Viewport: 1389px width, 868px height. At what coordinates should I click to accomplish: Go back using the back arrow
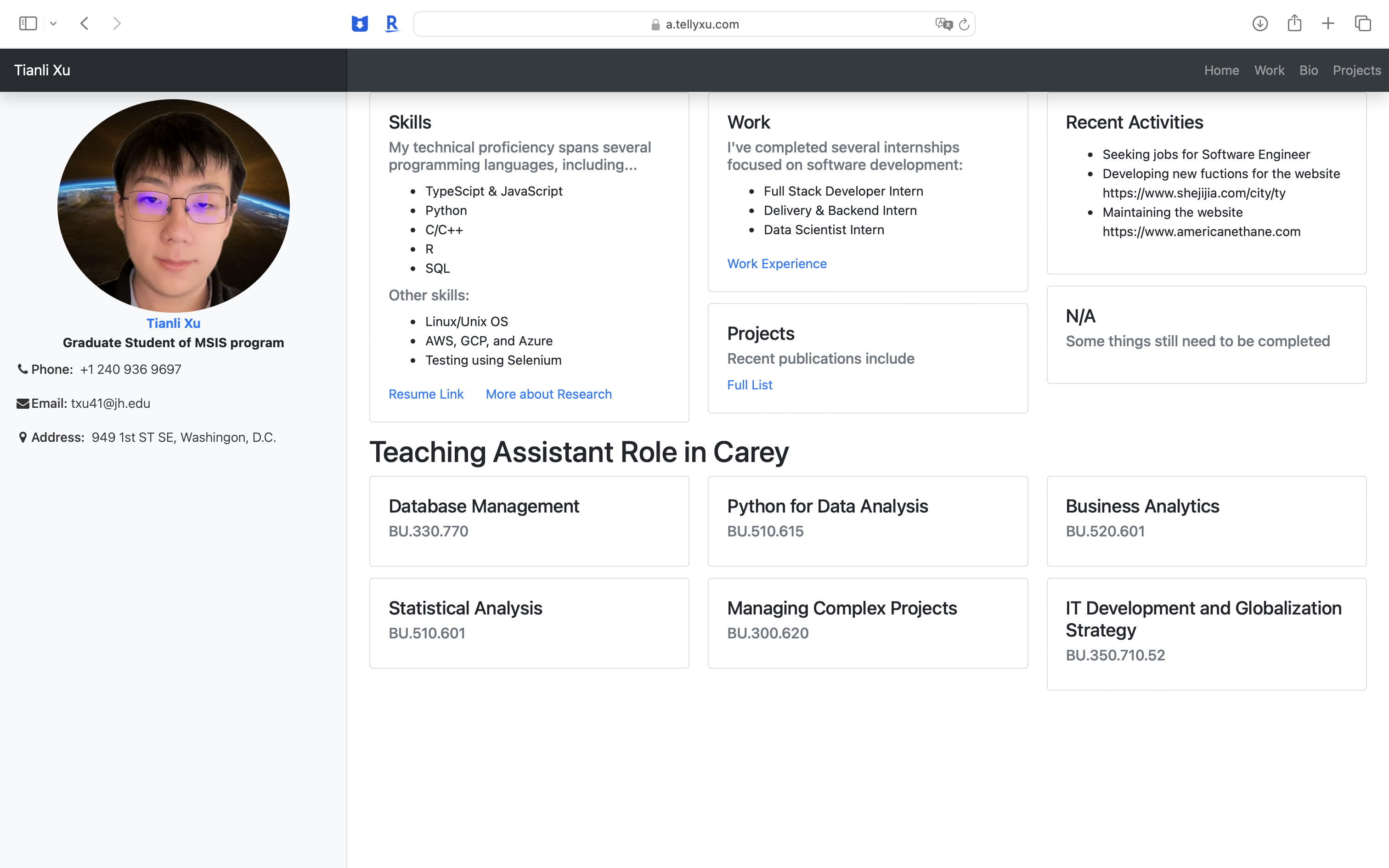pyautogui.click(x=85, y=23)
